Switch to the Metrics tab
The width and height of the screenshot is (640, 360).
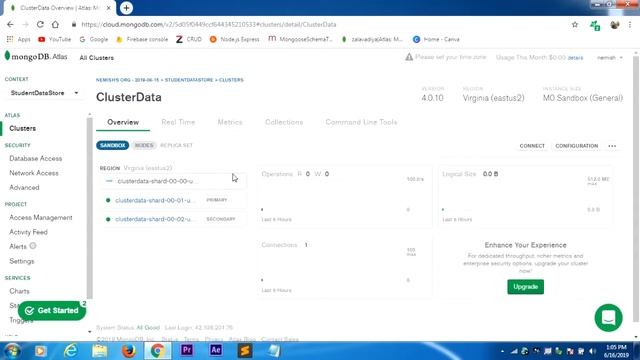tap(230, 122)
